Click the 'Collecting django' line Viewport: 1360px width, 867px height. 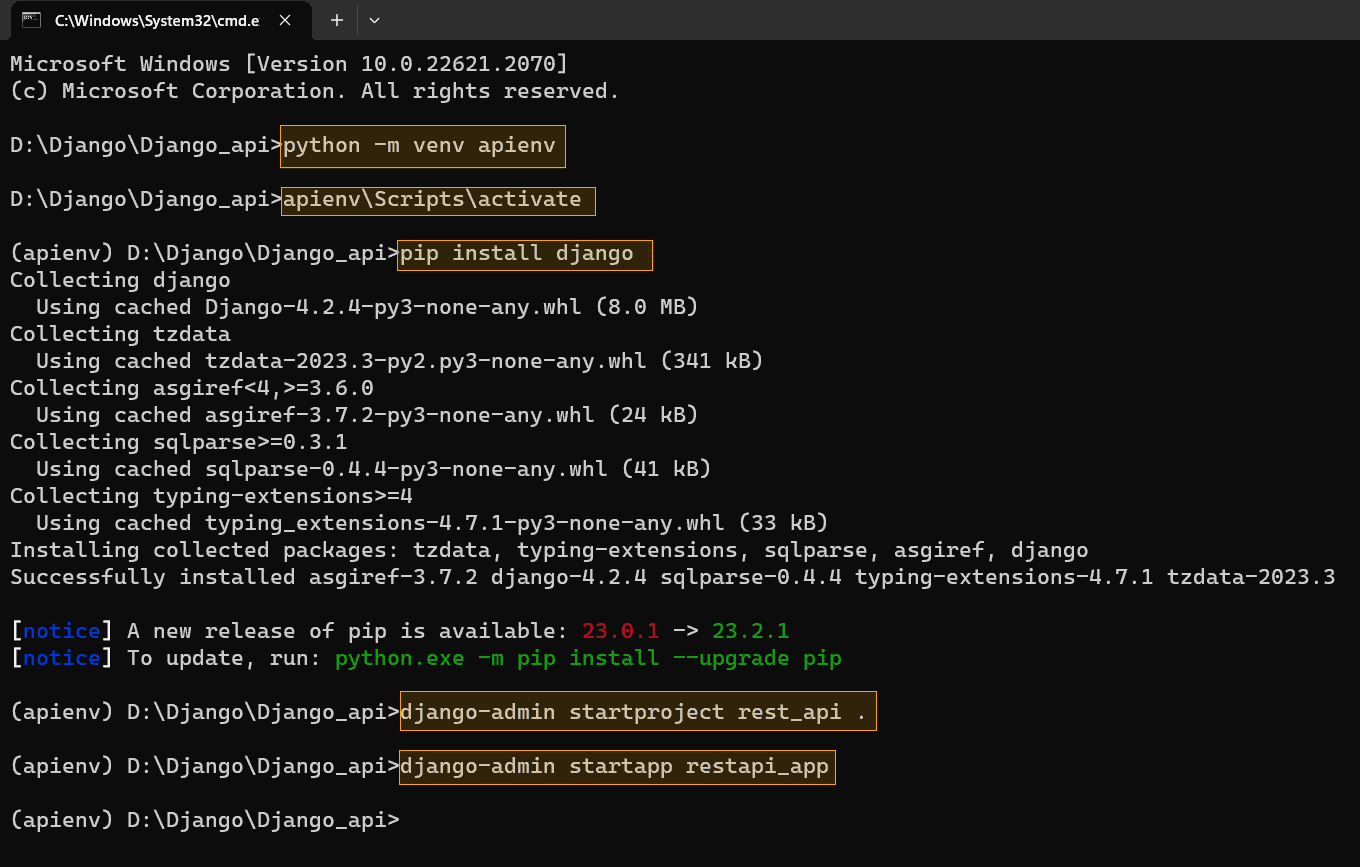coord(120,280)
